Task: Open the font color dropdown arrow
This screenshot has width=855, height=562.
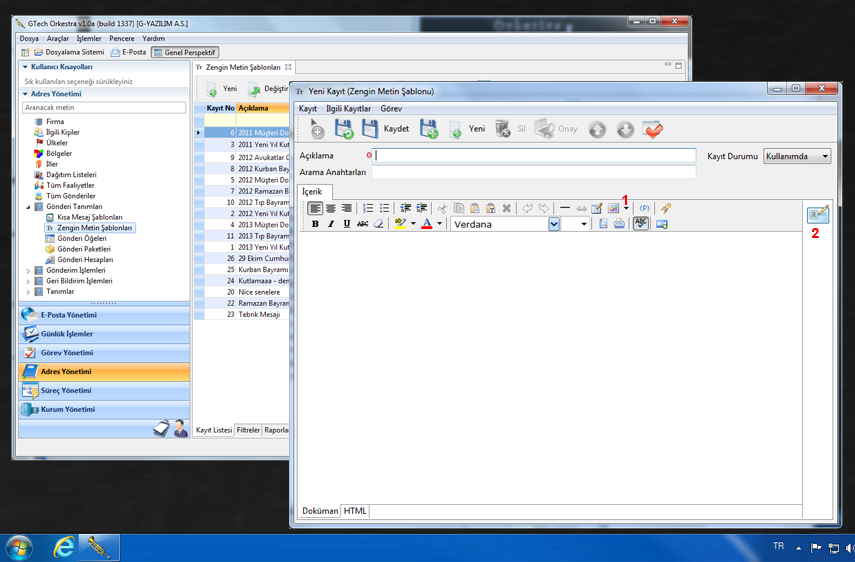Action: (439, 223)
